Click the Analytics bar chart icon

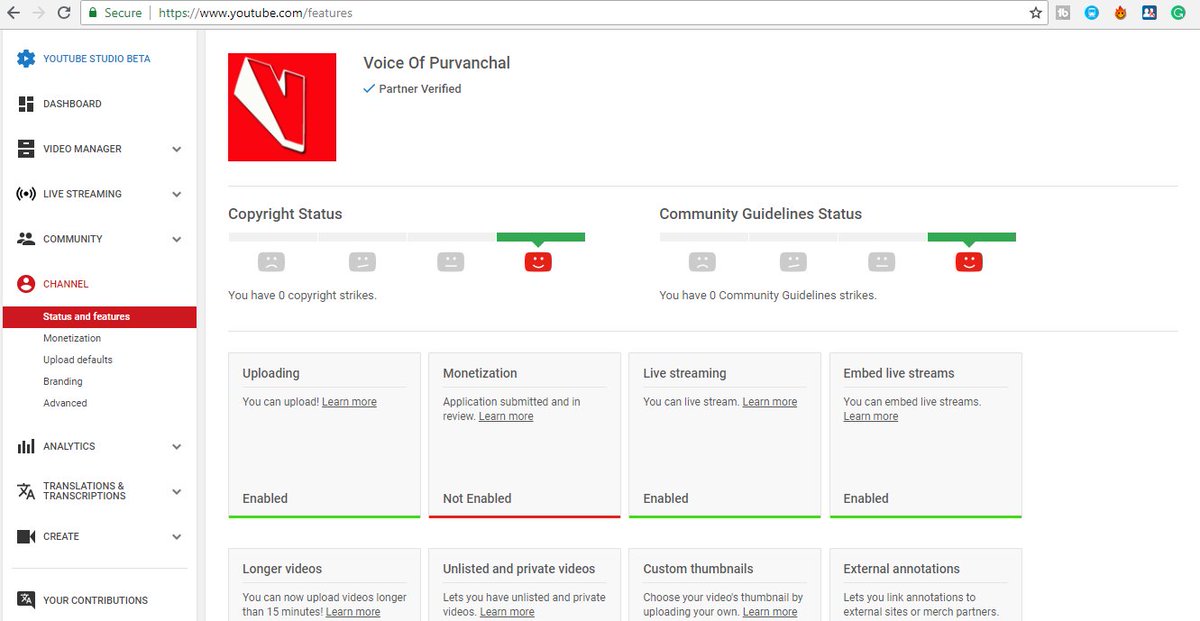click(x=26, y=447)
